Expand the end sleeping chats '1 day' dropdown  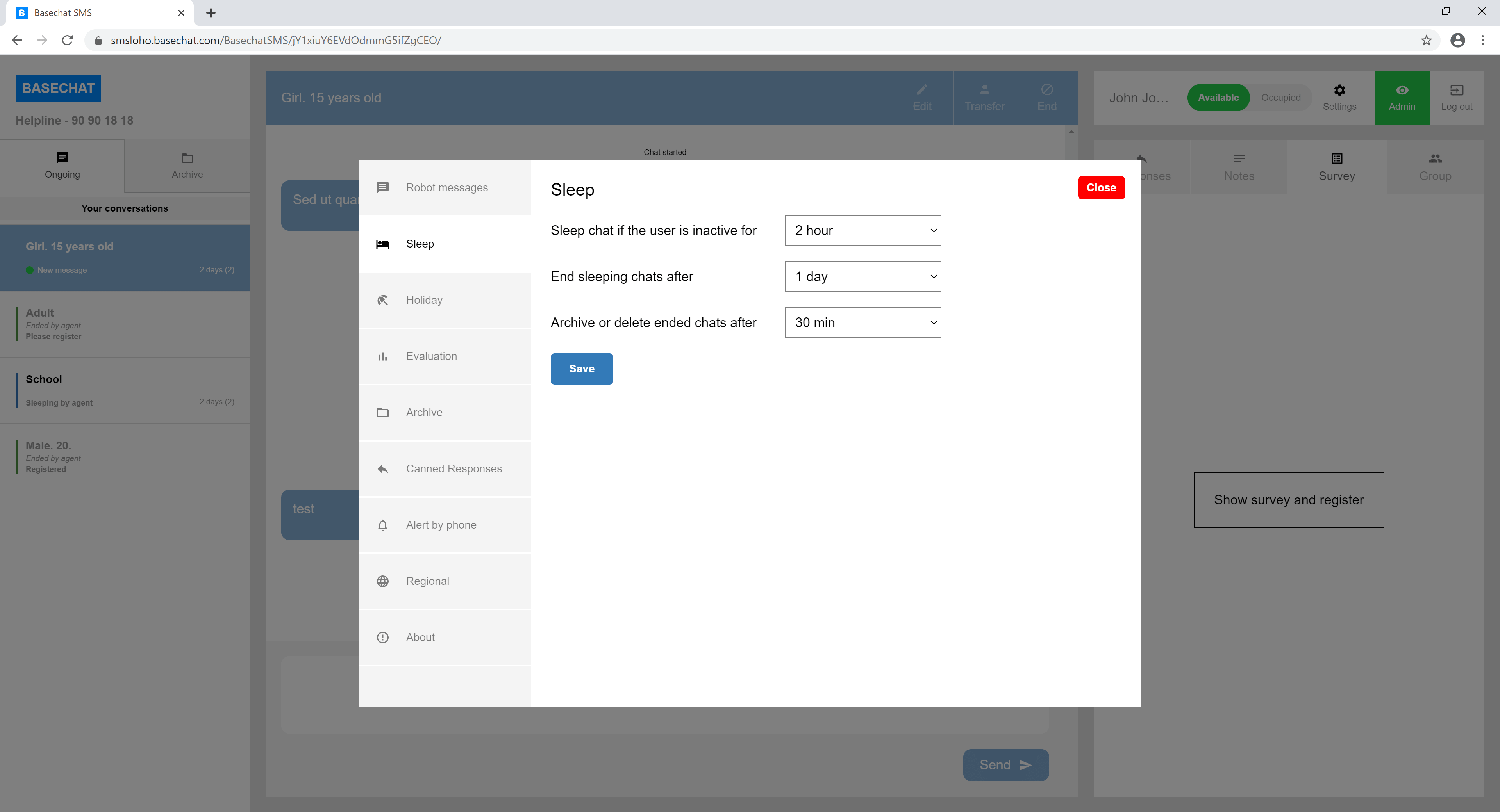pyautogui.click(x=863, y=276)
